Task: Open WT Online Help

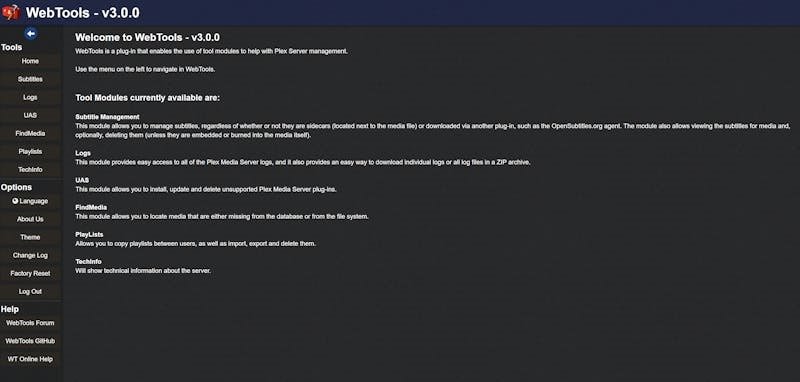Action: [x=30, y=359]
